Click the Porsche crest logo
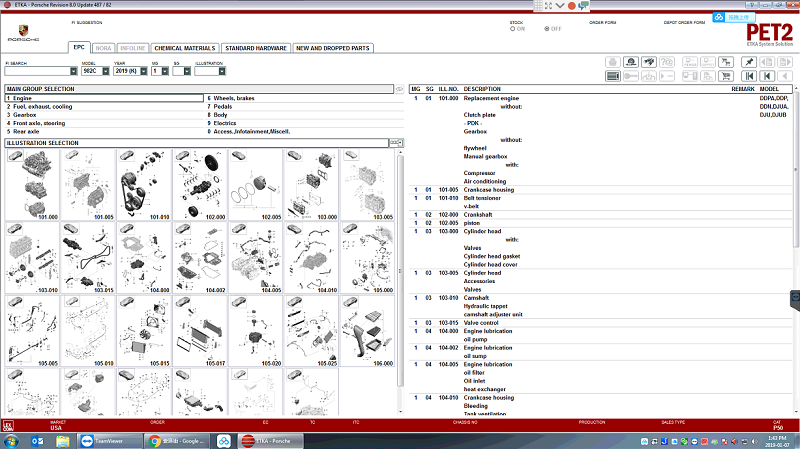800x449 pixels. 23,31
